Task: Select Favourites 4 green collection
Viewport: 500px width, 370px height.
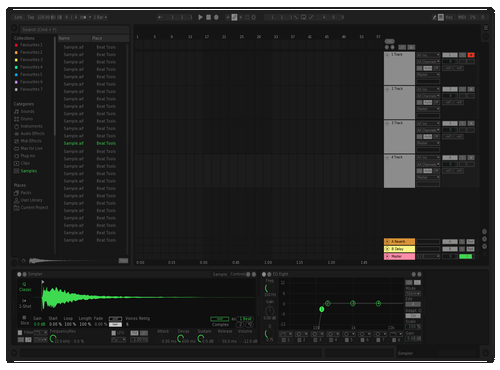Action: [x=29, y=67]
